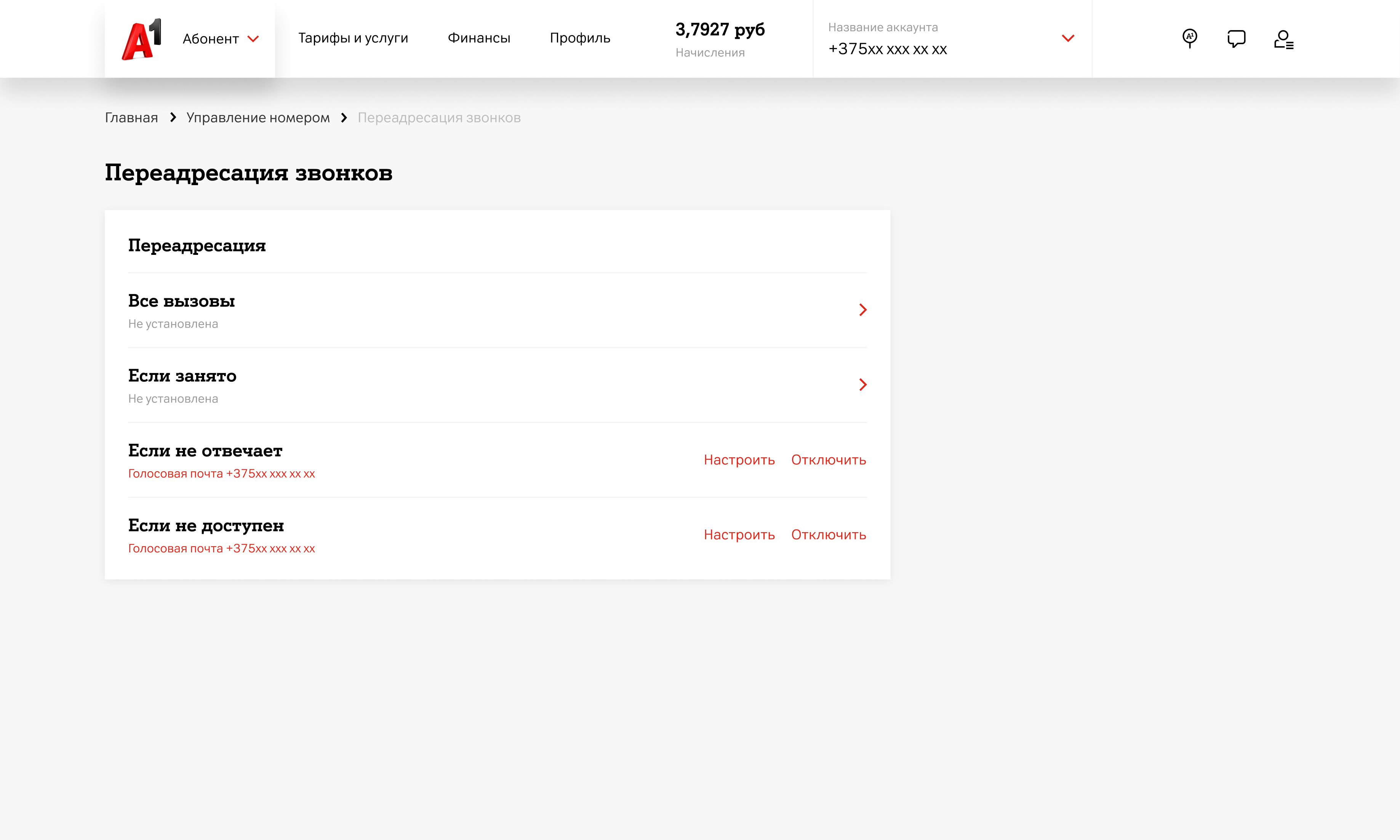Select the Все вызовы row title
Viewport: 1400px width, 840px height.
[181, 301]
